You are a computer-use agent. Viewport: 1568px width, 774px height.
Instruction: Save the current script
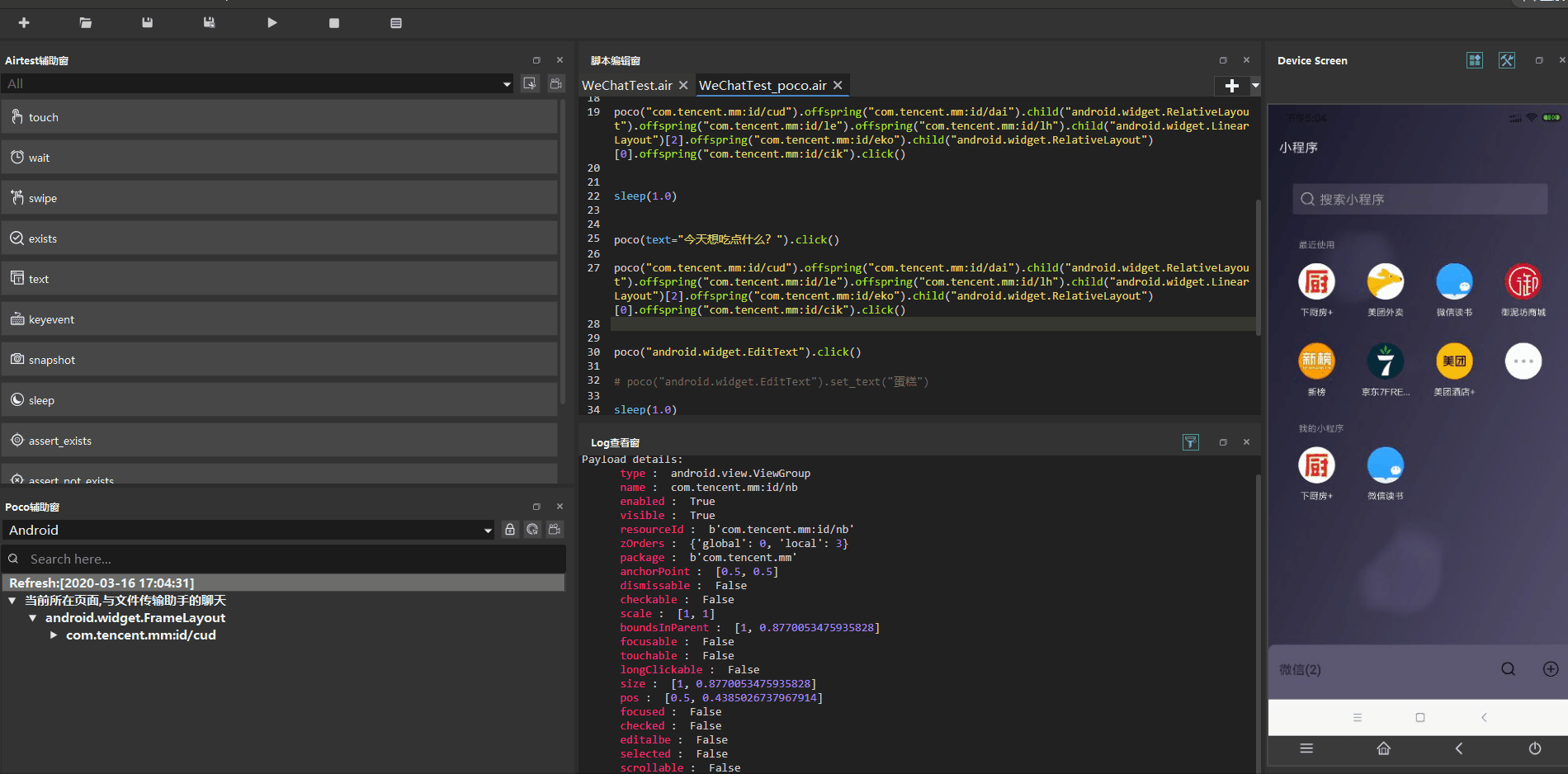[x=148, y=23]
